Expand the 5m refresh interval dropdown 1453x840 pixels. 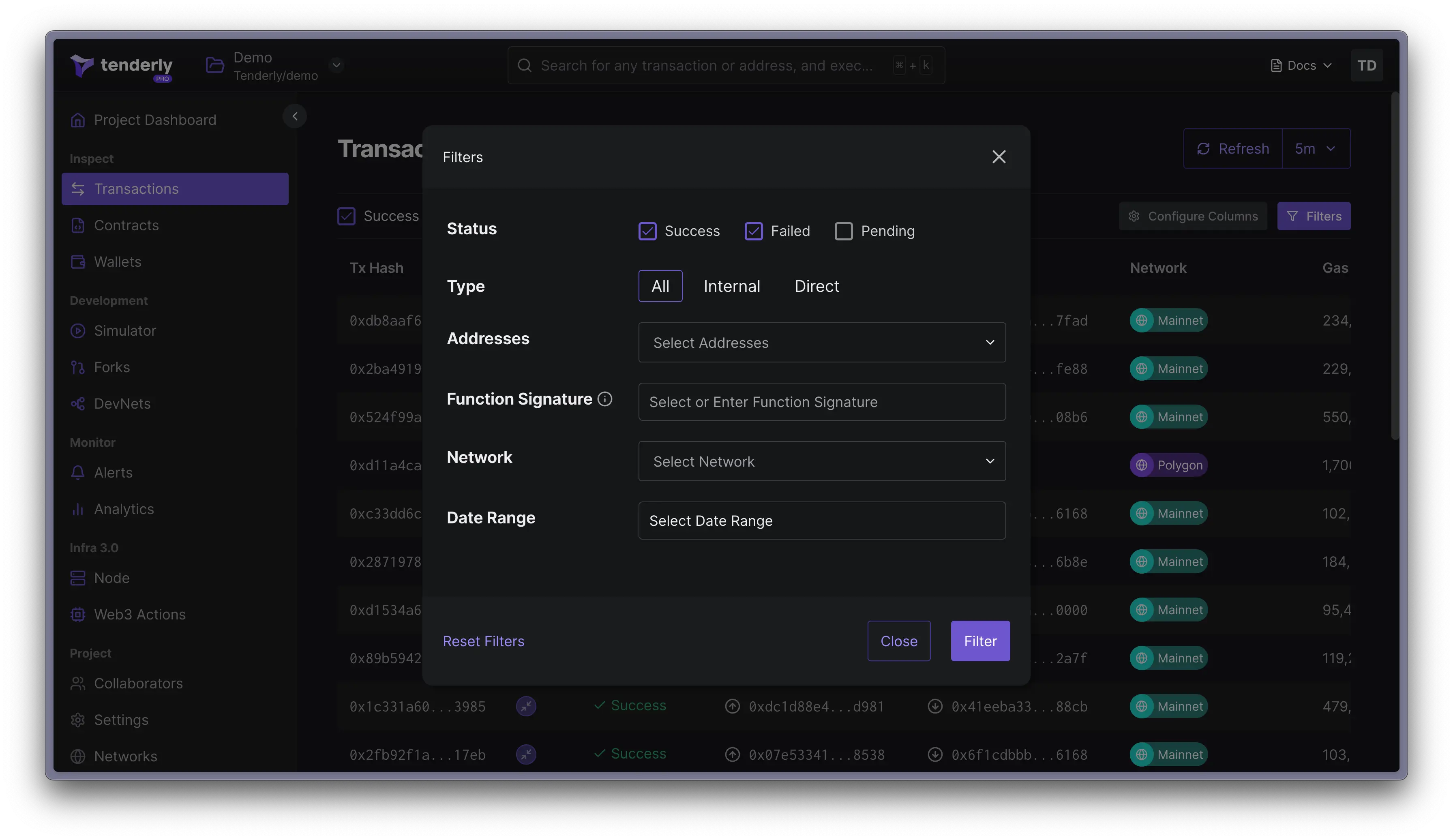tap(1316, 149)
